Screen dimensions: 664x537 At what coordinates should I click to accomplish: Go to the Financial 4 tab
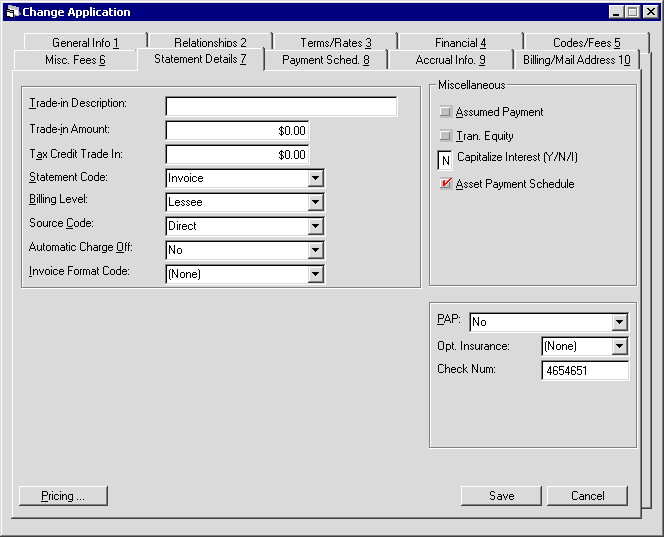460,42
